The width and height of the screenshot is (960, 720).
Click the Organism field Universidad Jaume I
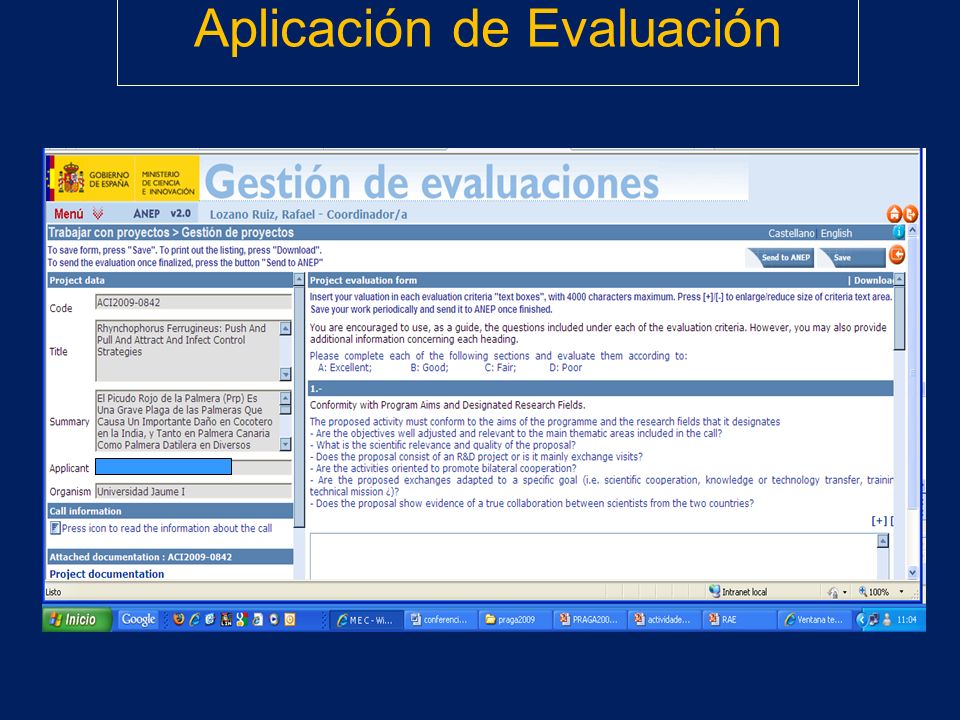[x=193, y=492]
